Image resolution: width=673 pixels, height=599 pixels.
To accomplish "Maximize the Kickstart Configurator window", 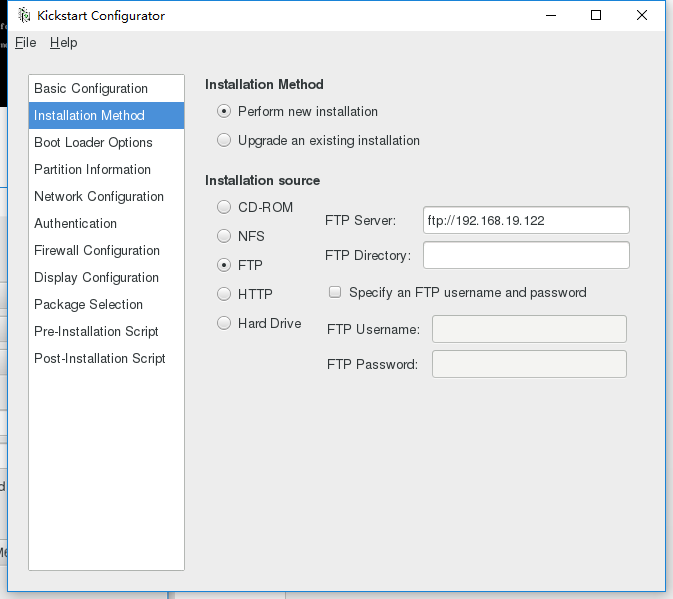I will (596, 15).
